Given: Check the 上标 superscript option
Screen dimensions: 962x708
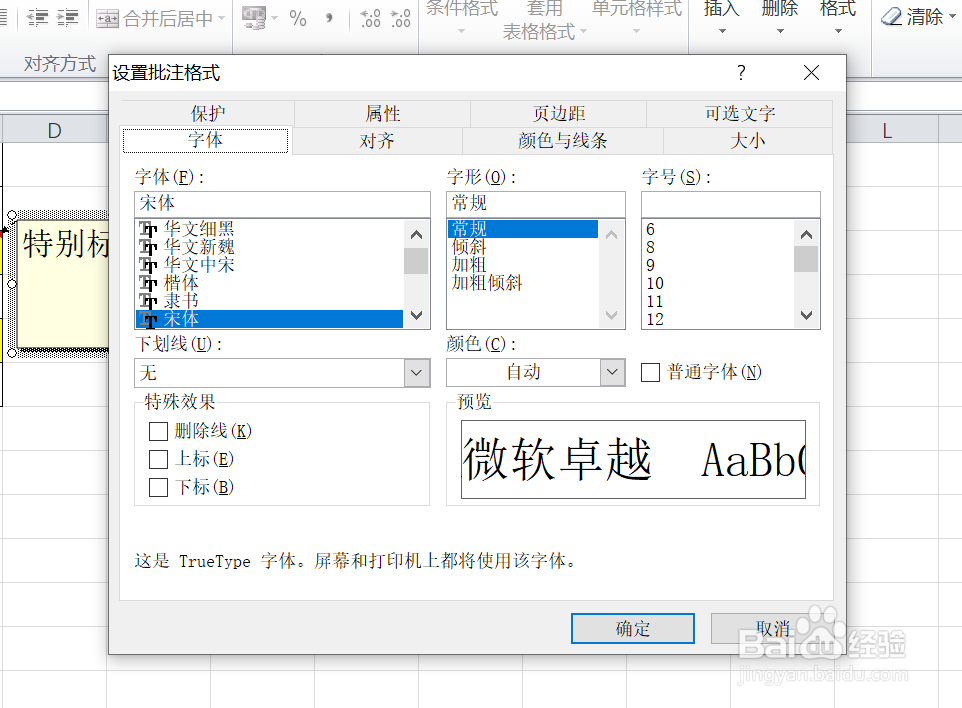Looking at the screenshot, I should [158, 460].
